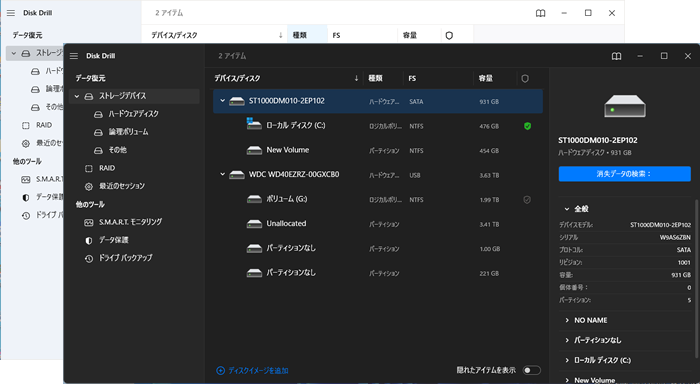Select the New Volume partition row
This screenshot has height=384, width=700.
coord(378,150)
